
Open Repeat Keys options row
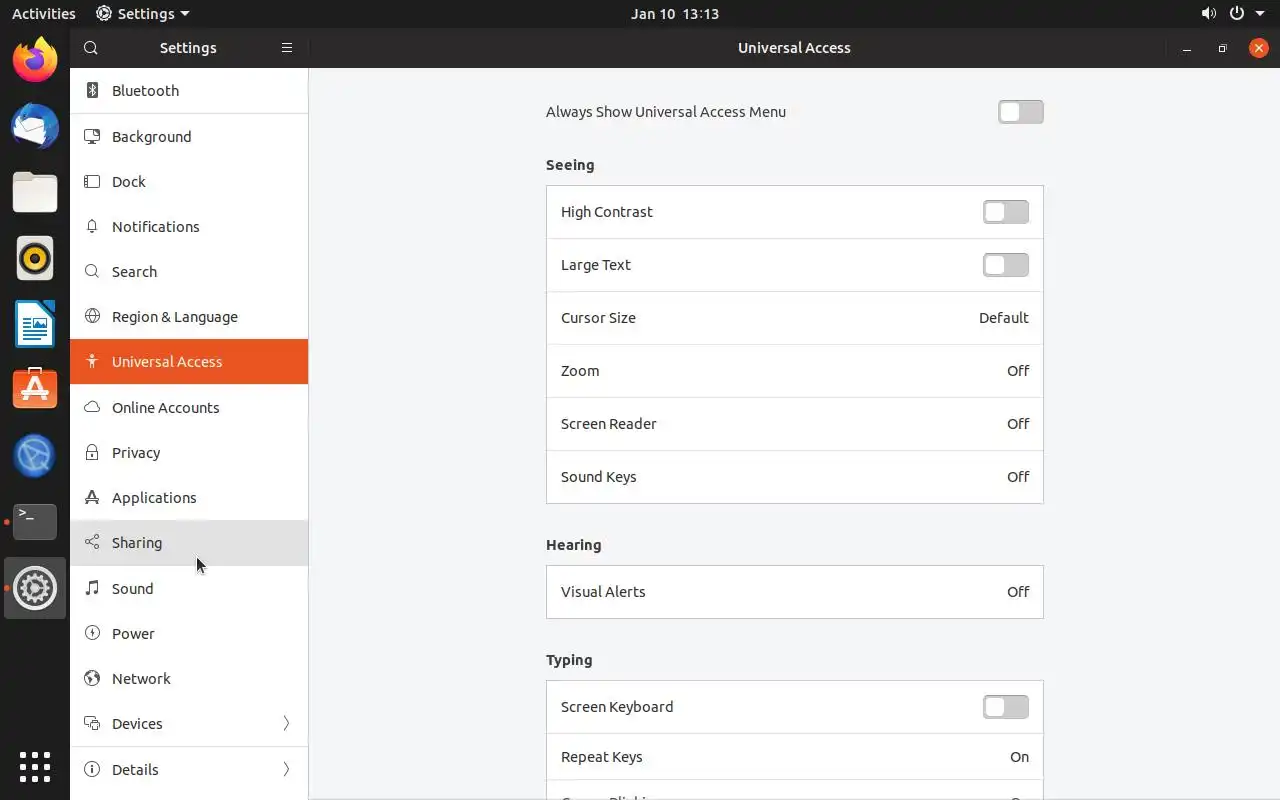click(794, 757)
